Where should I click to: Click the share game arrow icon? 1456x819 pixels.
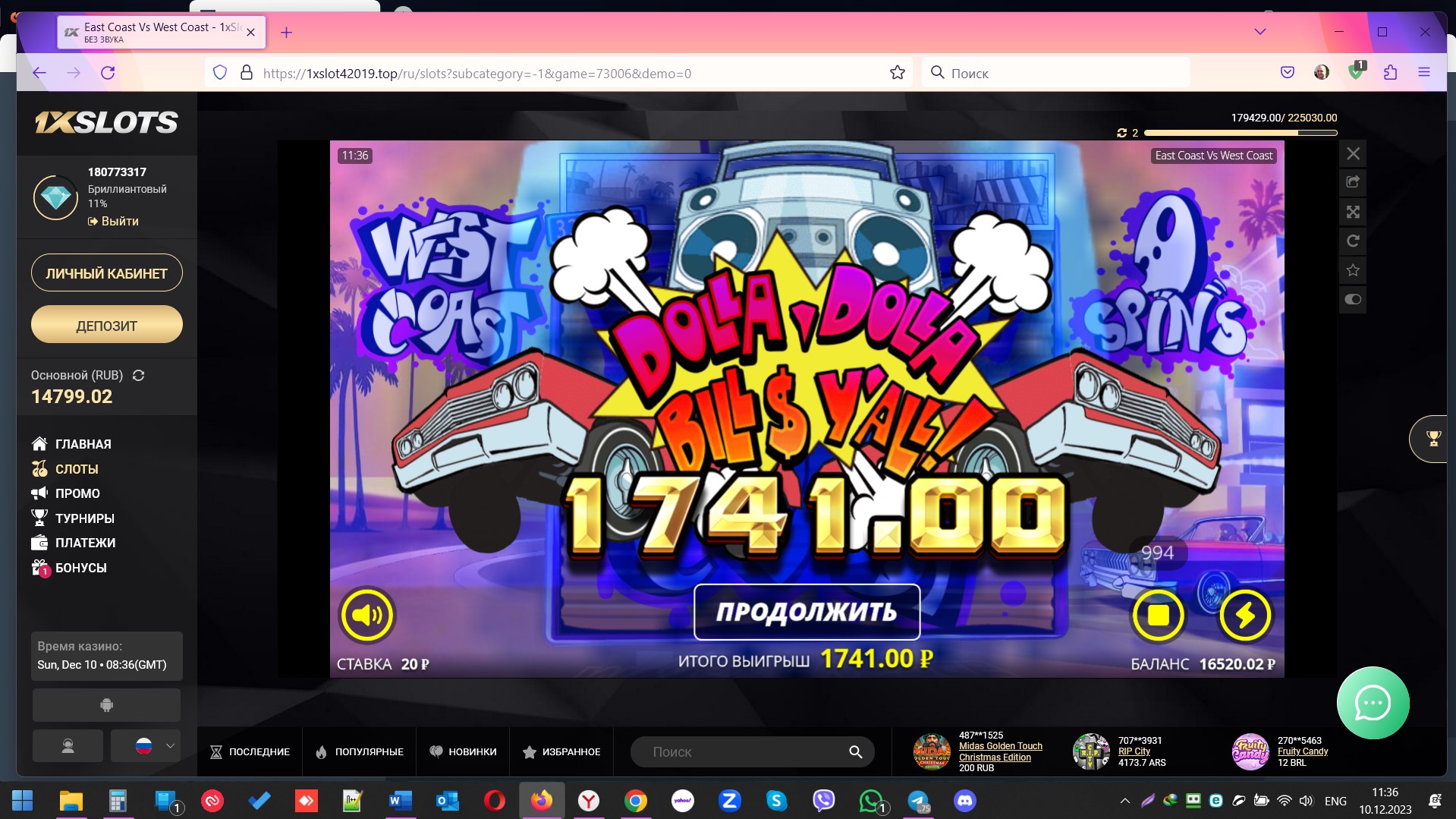pyautogui.click(x=1353, y=182)
